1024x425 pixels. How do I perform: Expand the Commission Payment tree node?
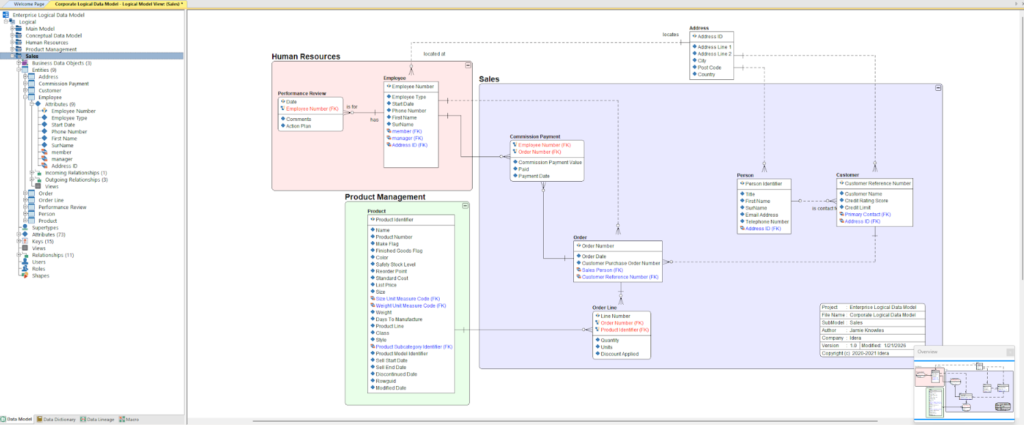click(x=24, y=84)
